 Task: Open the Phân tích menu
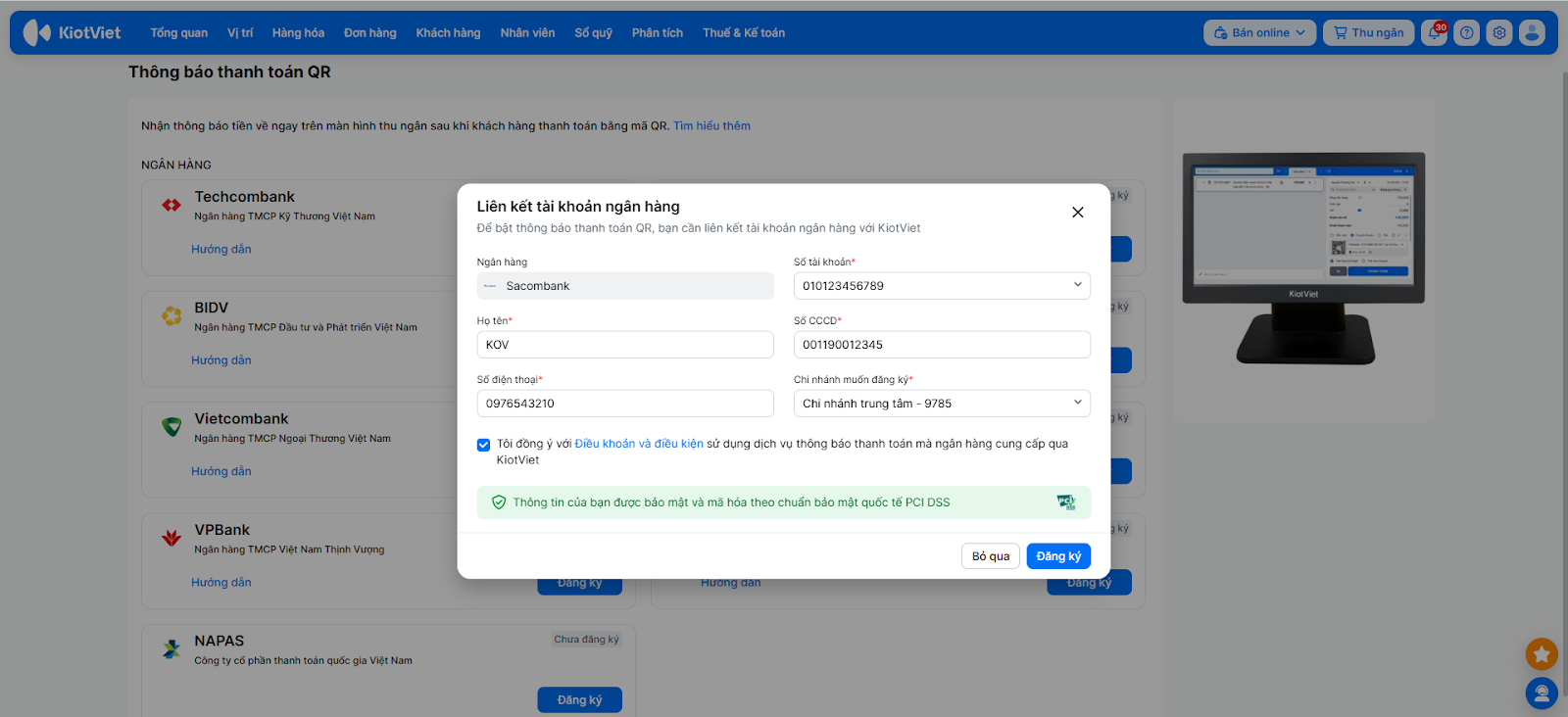[658, 32]
